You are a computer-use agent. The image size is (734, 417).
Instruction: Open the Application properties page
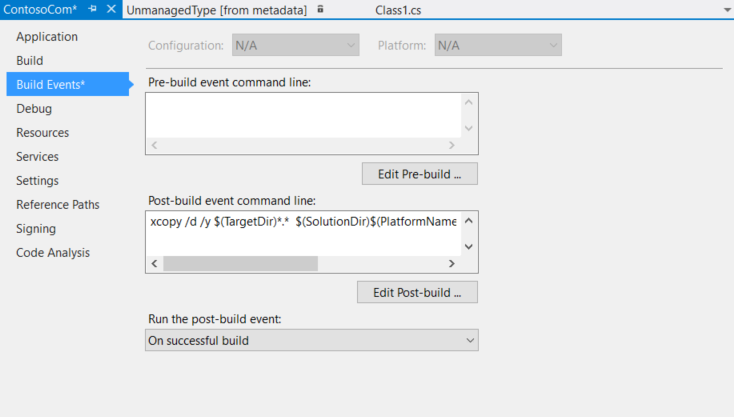pos(47,37)
